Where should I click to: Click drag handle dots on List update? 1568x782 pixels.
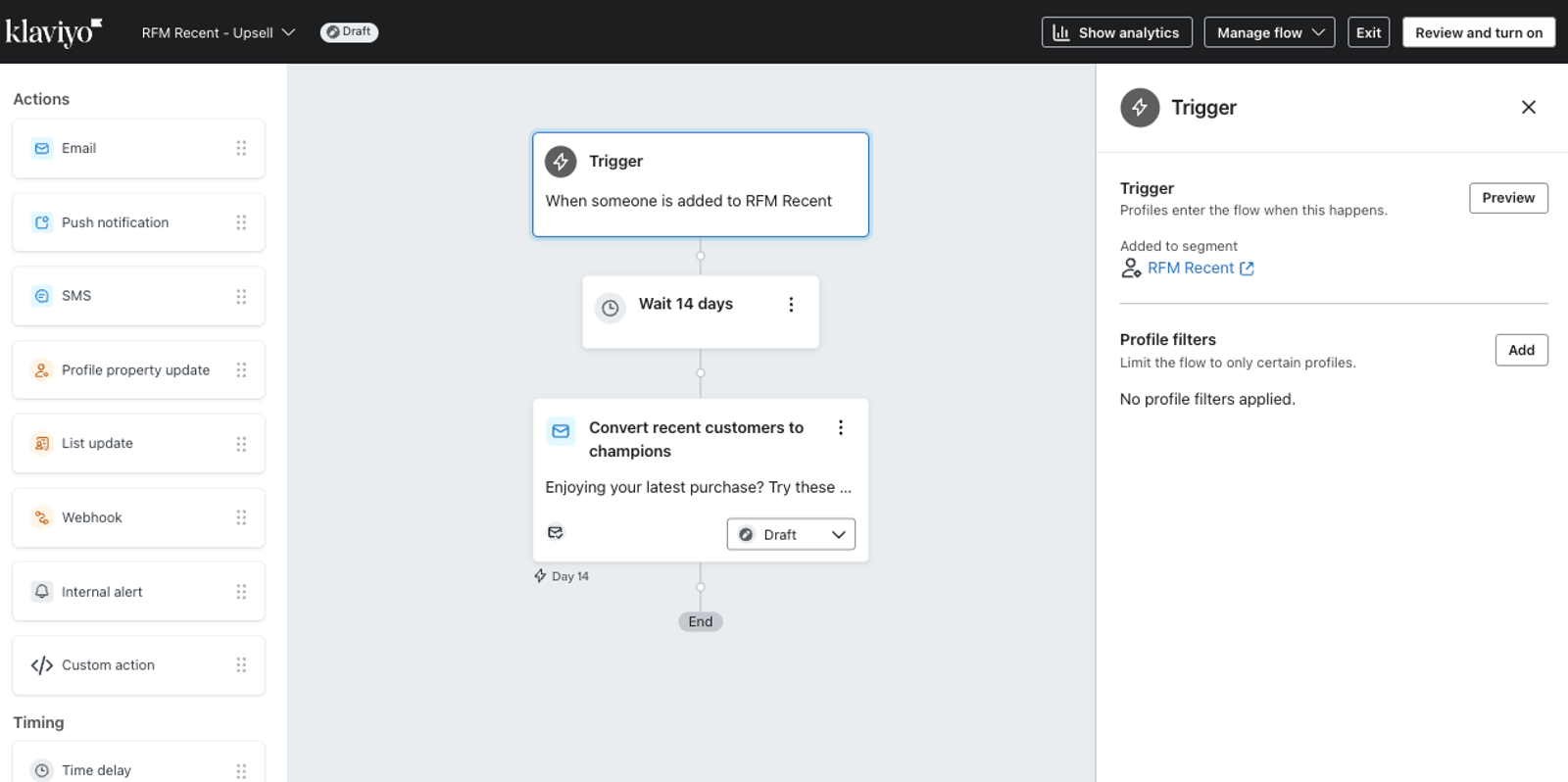pos(241,444)
